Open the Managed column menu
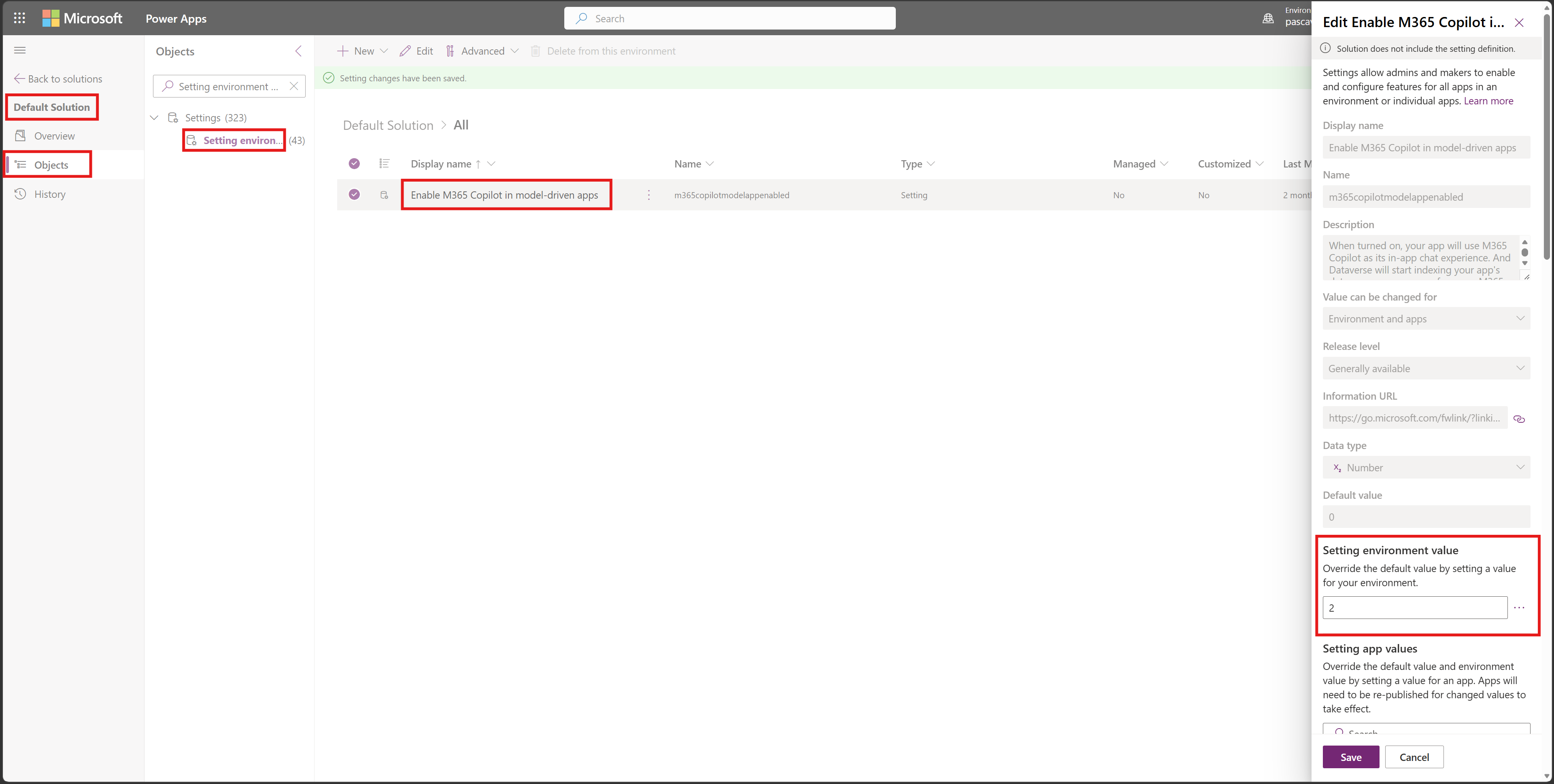The image size is (1554, 784). [1164, 163]
